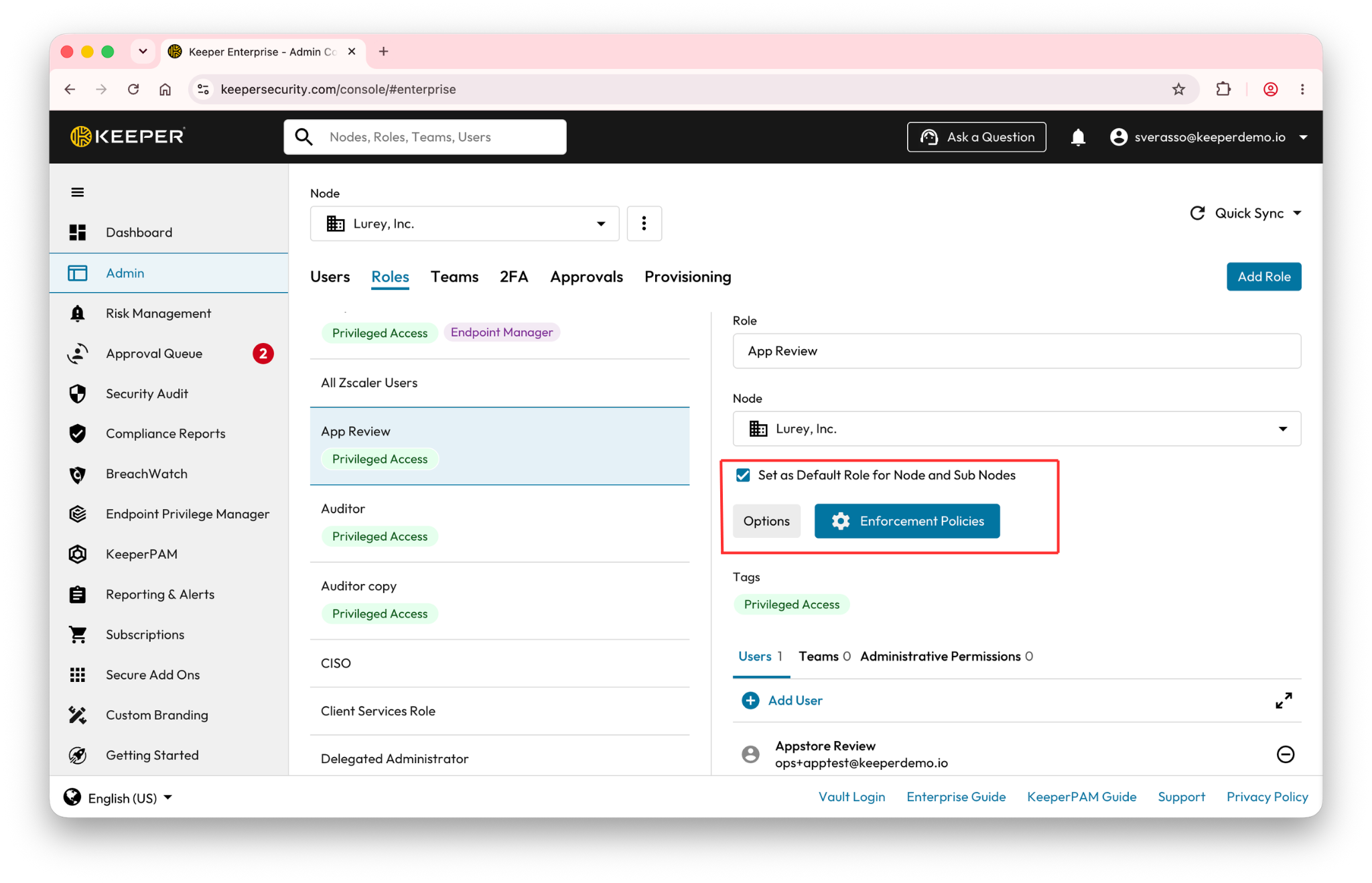The height and width of the screenshot is (883, 1372).
Task: Open KeeperPAM from the sidebar icon
Action: click(78, 554)
